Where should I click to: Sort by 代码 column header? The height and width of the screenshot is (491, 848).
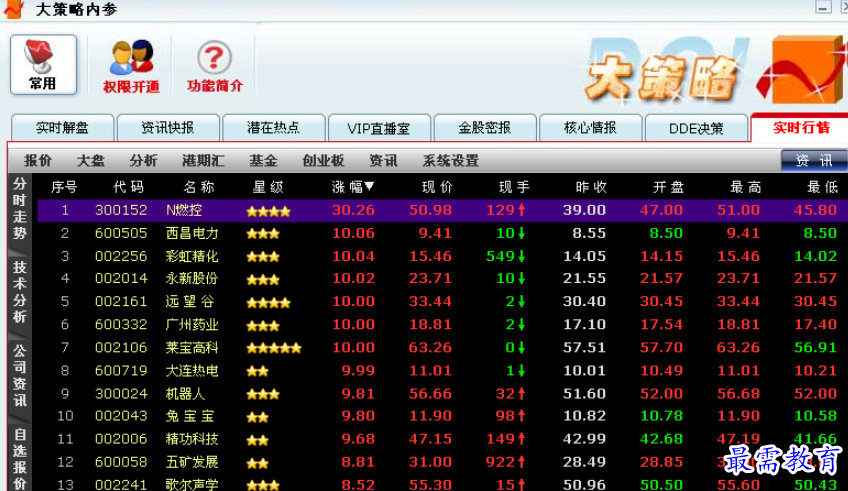coord(128,187)
